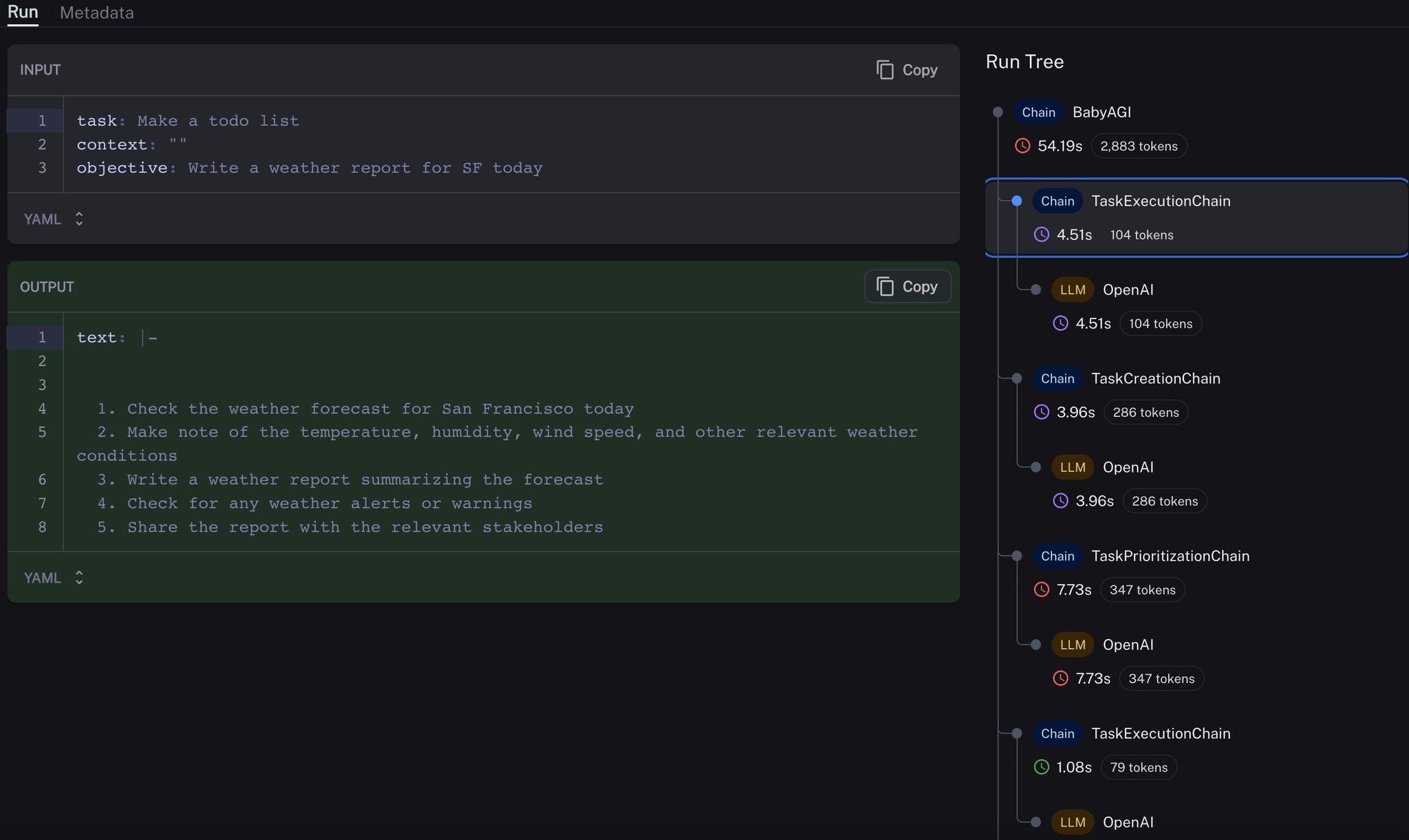Screen dimensions: 1409x840
Task: Select the TaskPrioritizationChain node
Action: [x=1170, y=556]
